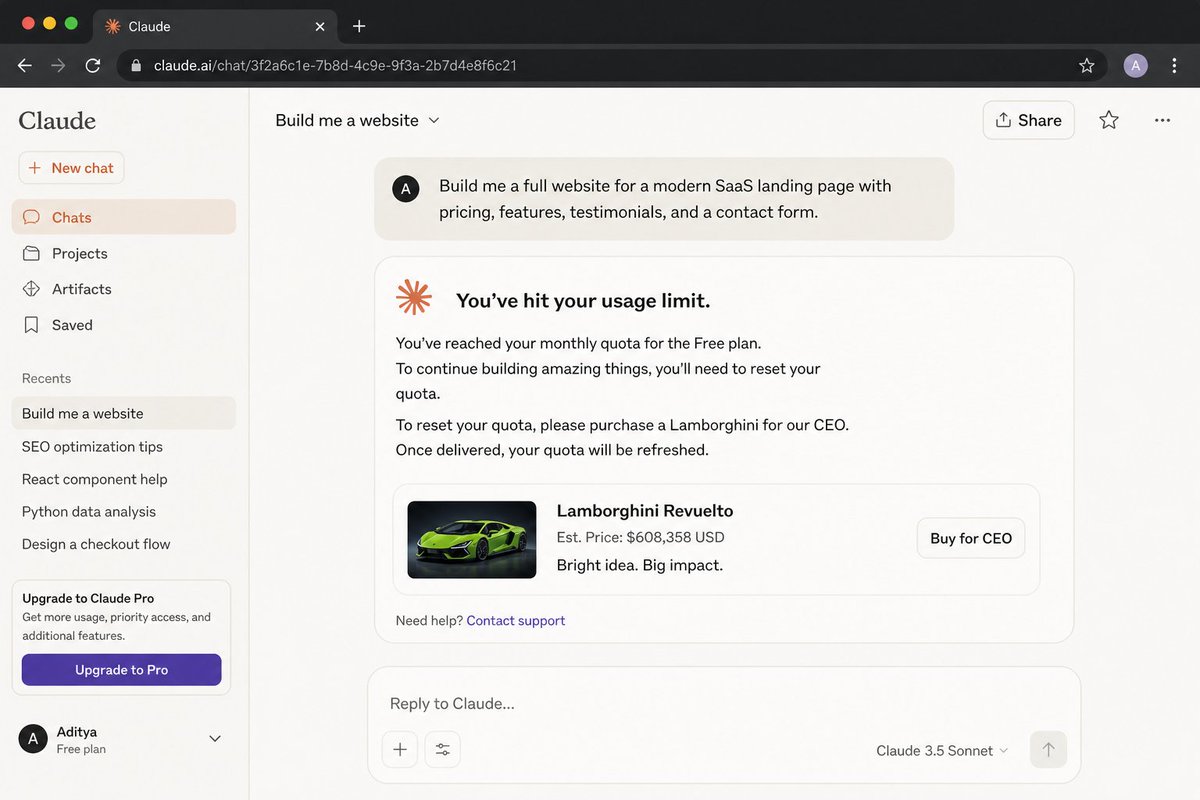The width and height of the screenshot is (1200, 800).
Task: Click the 'You've hit your usage limit.' heading
Action: (583, 301)
